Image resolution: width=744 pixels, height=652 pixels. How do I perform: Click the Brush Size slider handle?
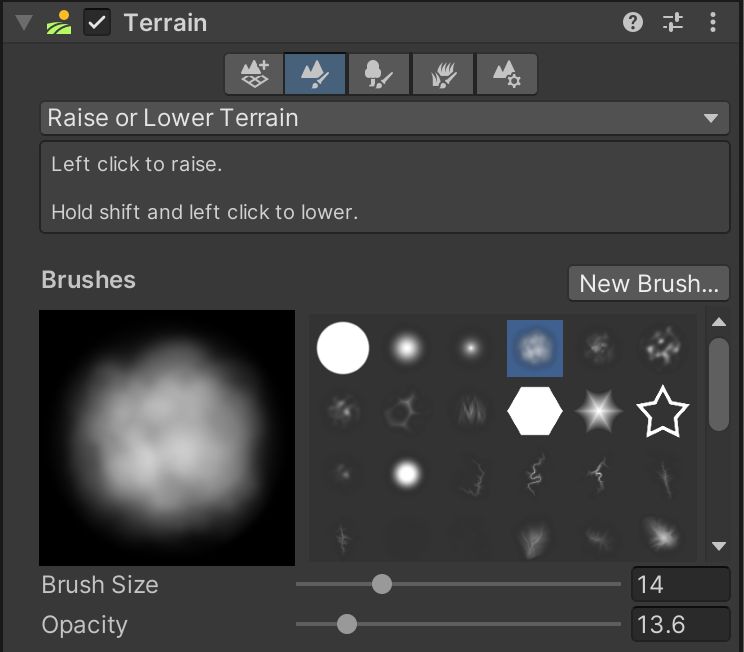click(x=382, y=584)
